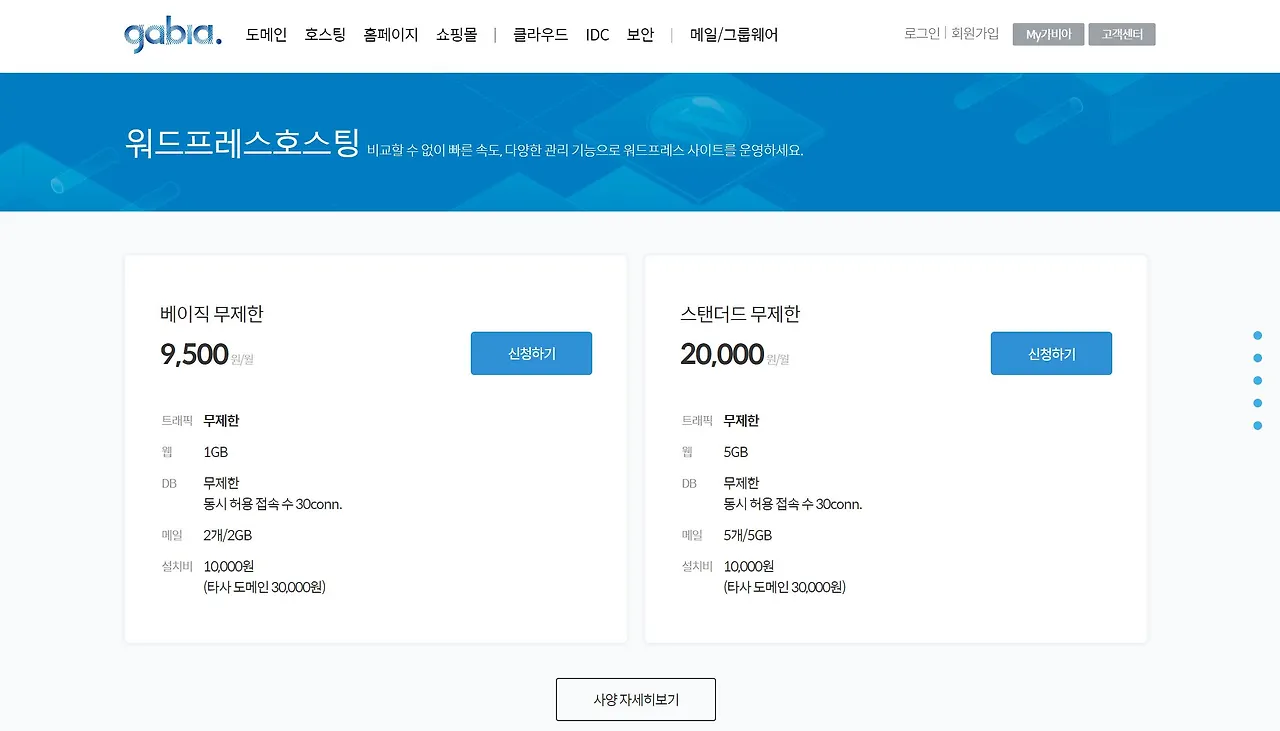1280x731 pixels.
Task: Open the 호스팅 menu
Action: [x=324, y=33]
